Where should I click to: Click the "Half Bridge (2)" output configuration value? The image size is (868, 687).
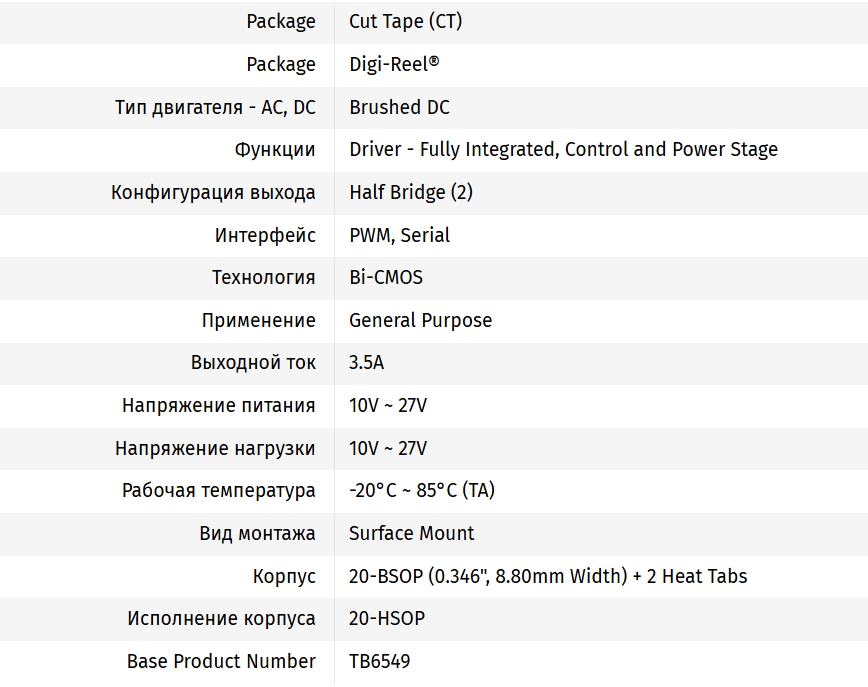tap(411, 192)
